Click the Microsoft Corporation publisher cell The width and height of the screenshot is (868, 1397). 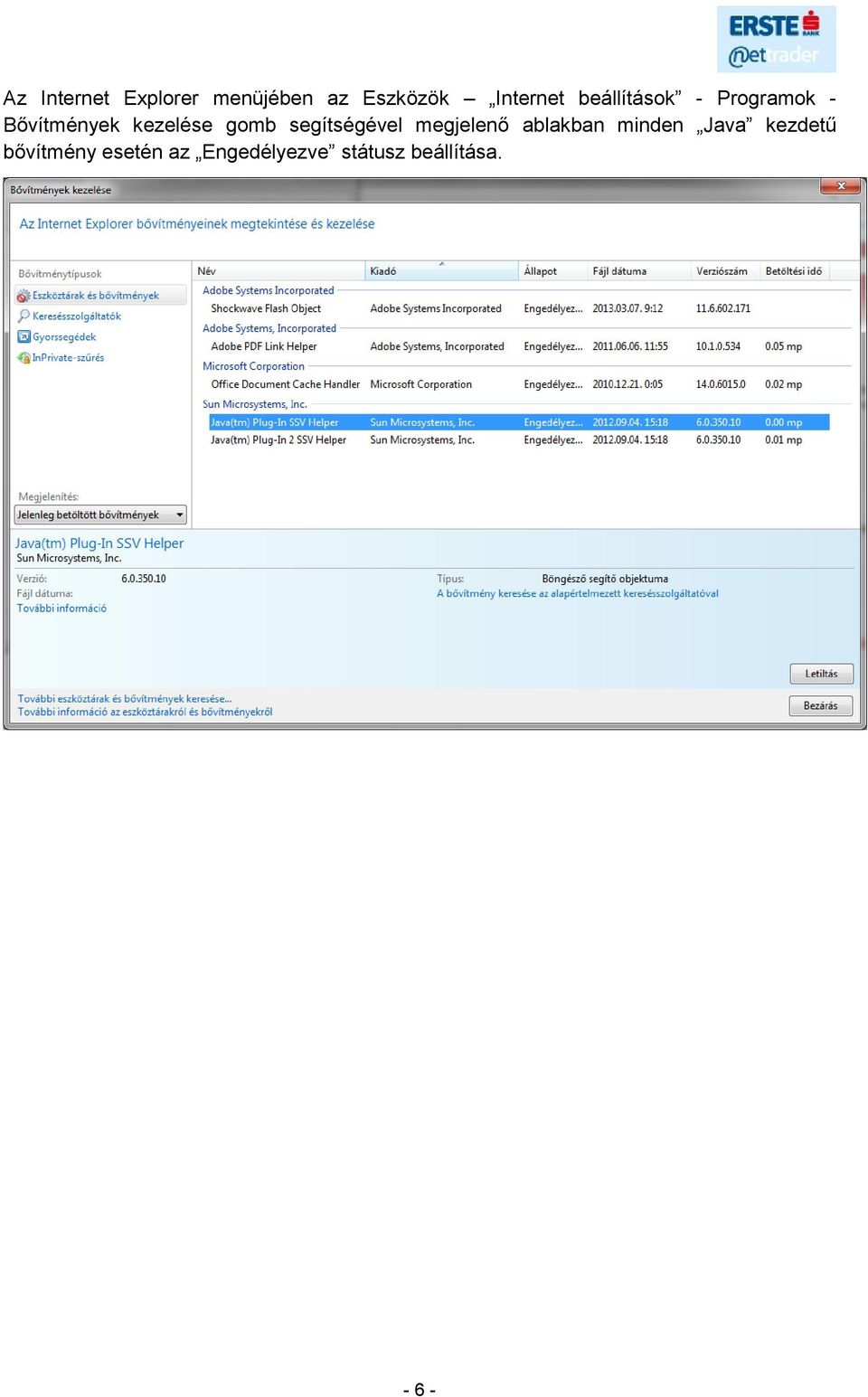click(421, 384)
